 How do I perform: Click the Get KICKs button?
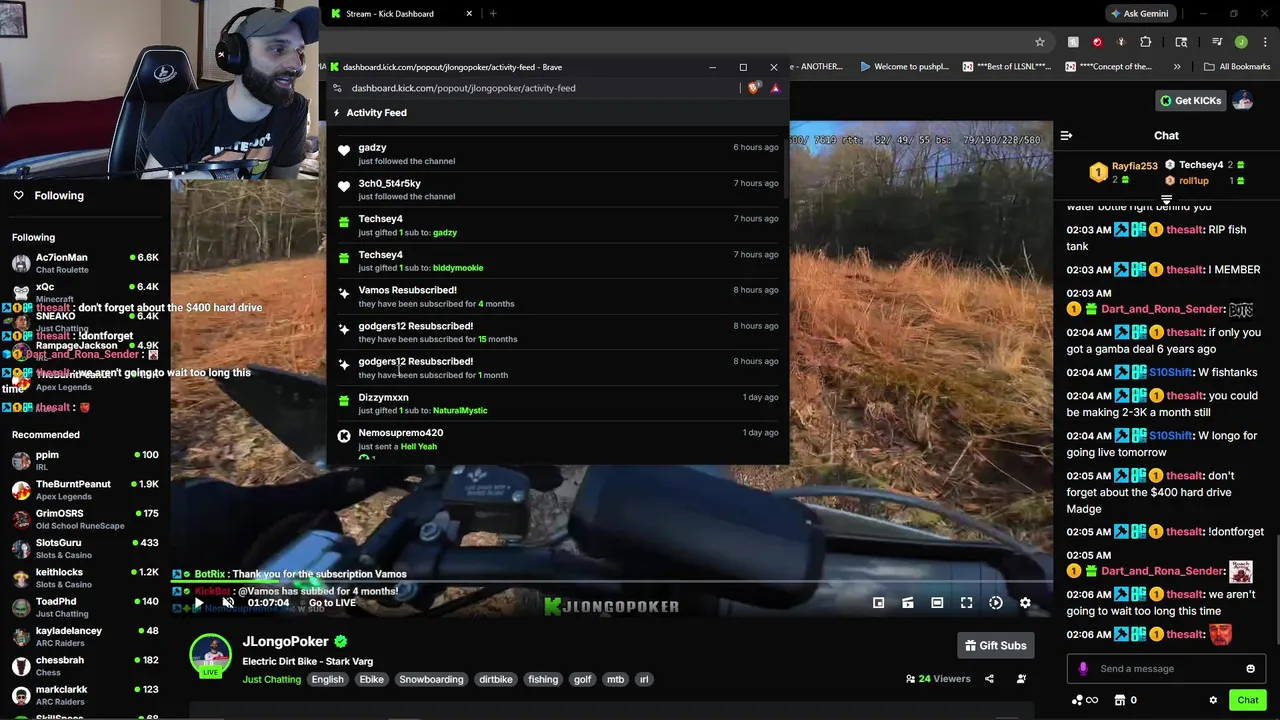[x=1189, y=100]
